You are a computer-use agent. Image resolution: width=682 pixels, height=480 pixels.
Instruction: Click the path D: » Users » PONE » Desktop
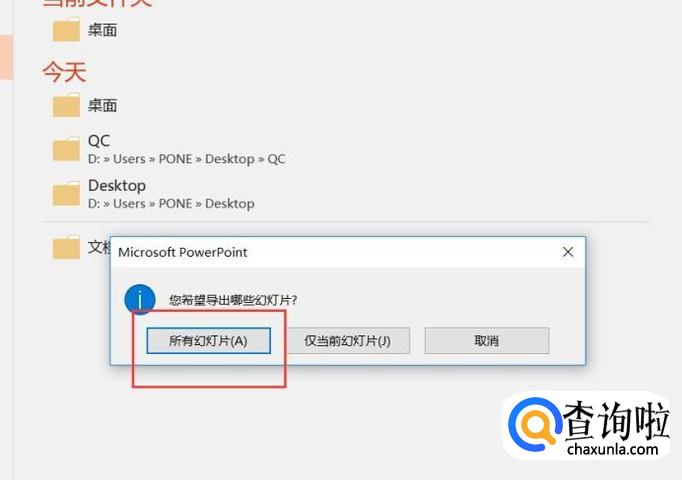171,203
